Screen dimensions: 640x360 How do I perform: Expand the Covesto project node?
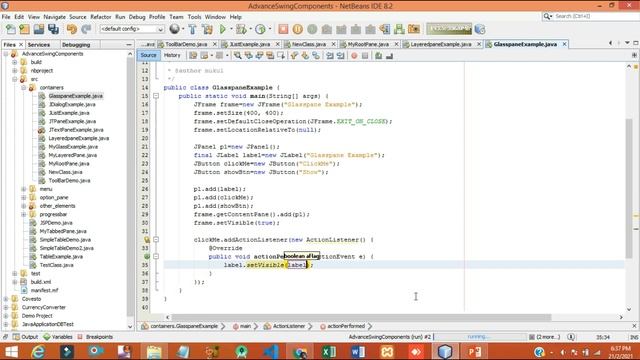6,299
